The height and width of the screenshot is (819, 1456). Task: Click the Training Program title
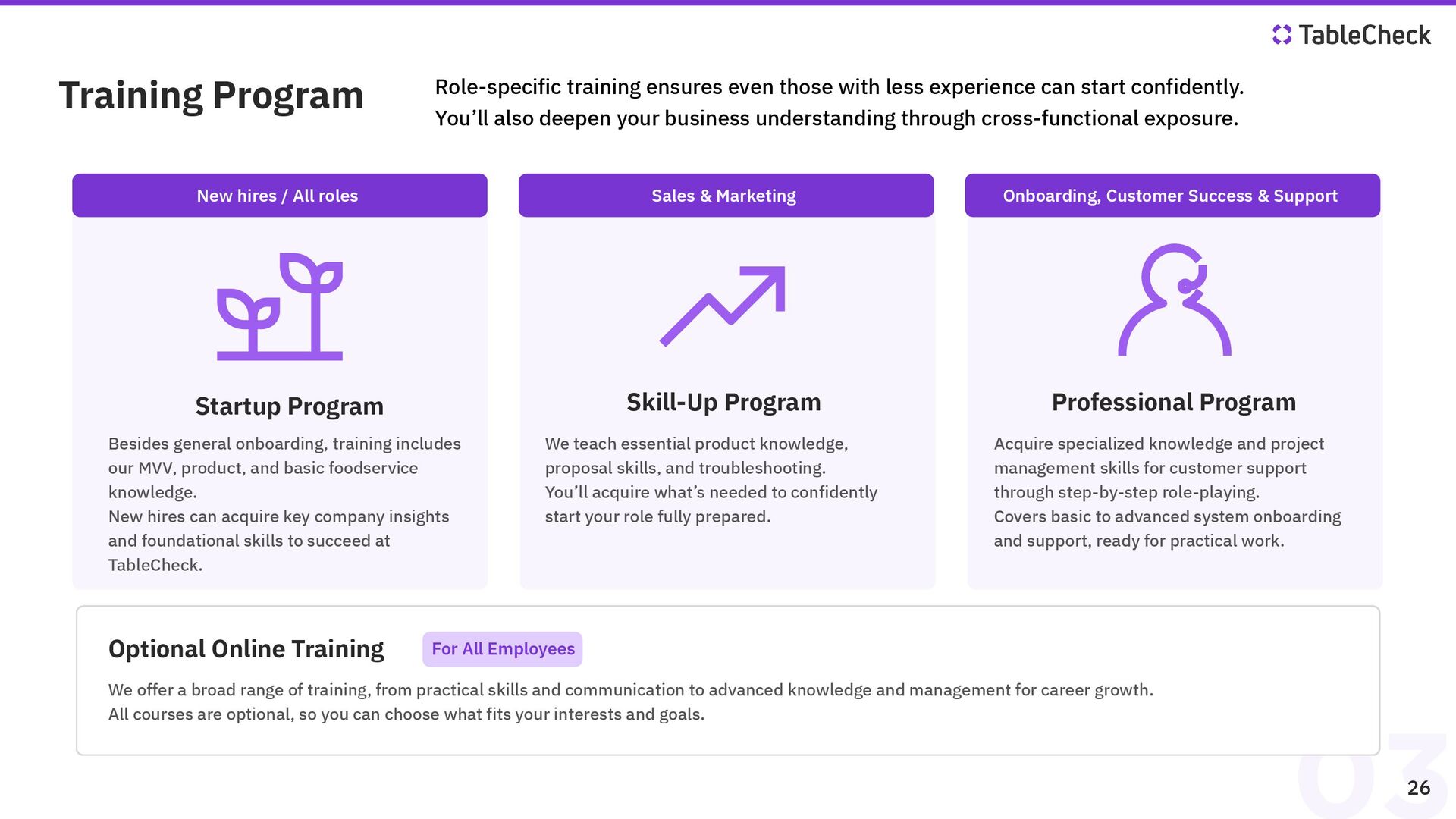click(212, 96)
